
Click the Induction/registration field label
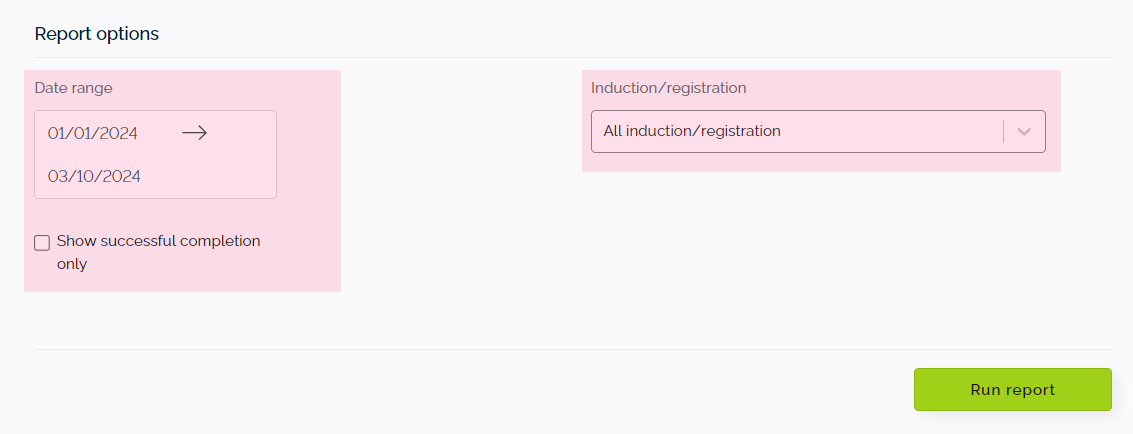(668, 88)
